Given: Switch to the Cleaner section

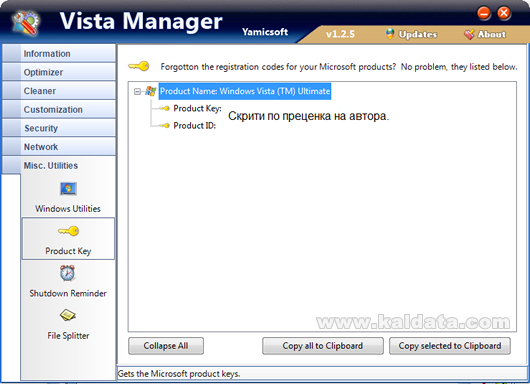Looking at the screenshot, I should point(59,91).
